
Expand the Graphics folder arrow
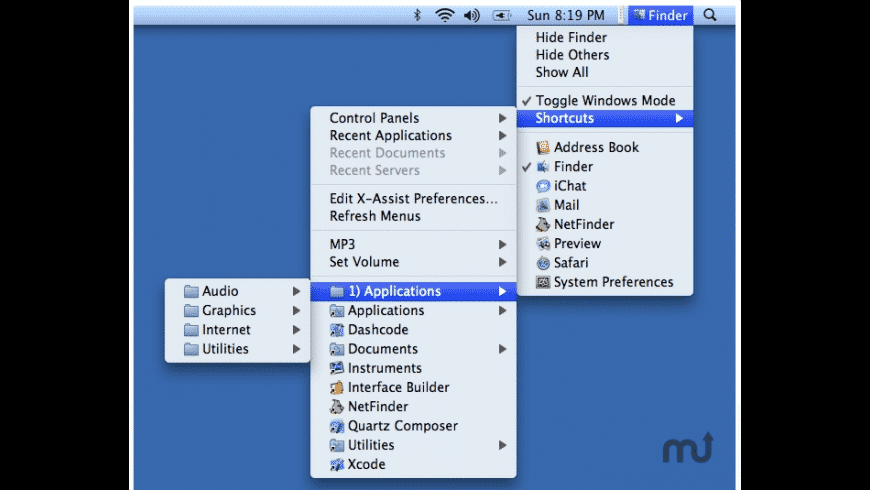pos(296,310)
